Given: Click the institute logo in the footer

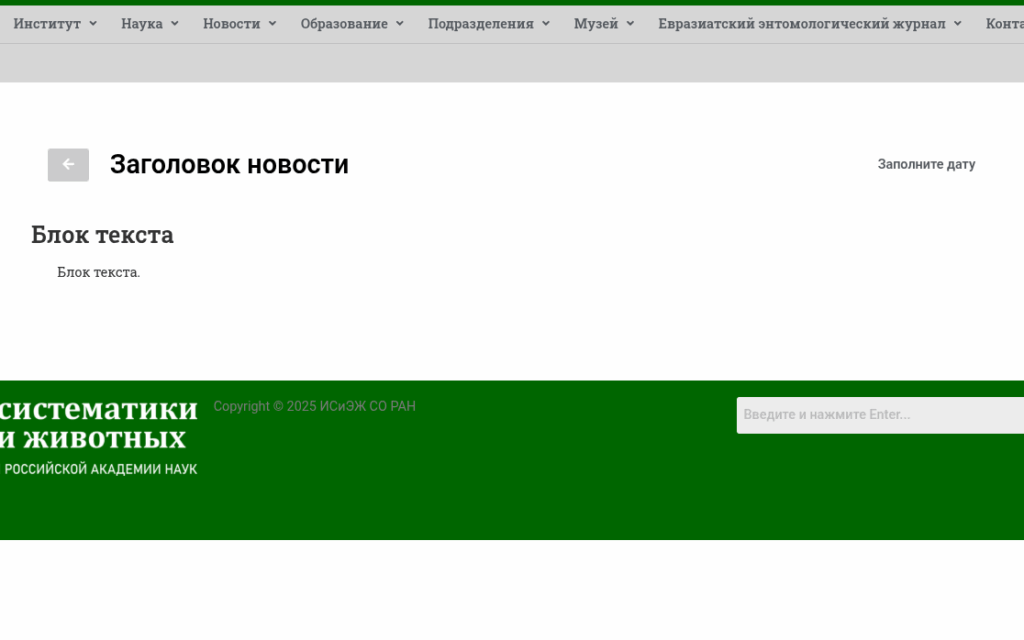Looking at the screenshot, I should click(98, 436).
